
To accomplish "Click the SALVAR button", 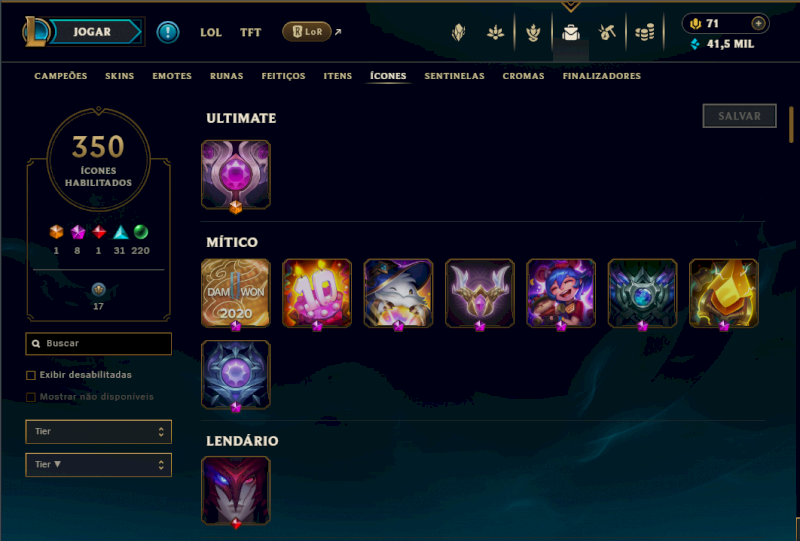I will click(x=739, y=116).
